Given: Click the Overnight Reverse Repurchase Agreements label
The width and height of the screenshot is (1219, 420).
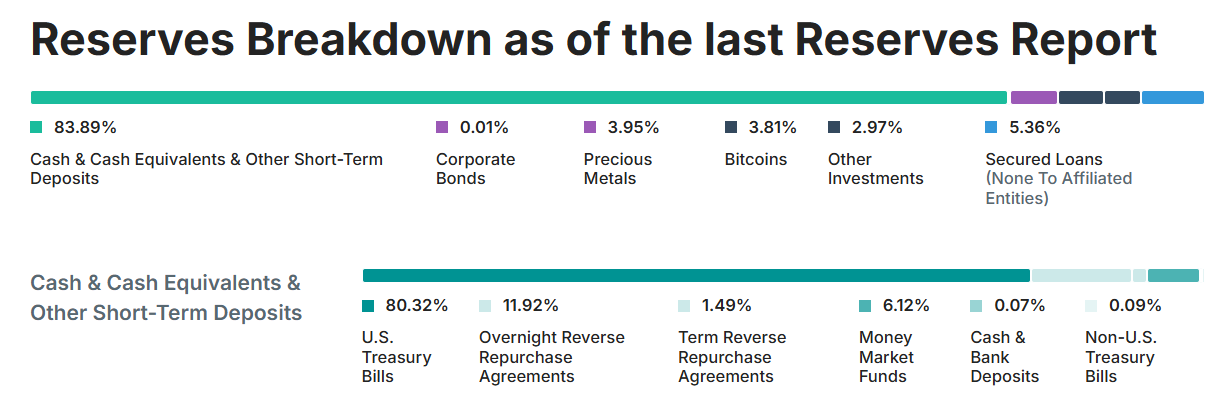Looking at the screenshot, I should pyautogui.click(x=552, y=357).
